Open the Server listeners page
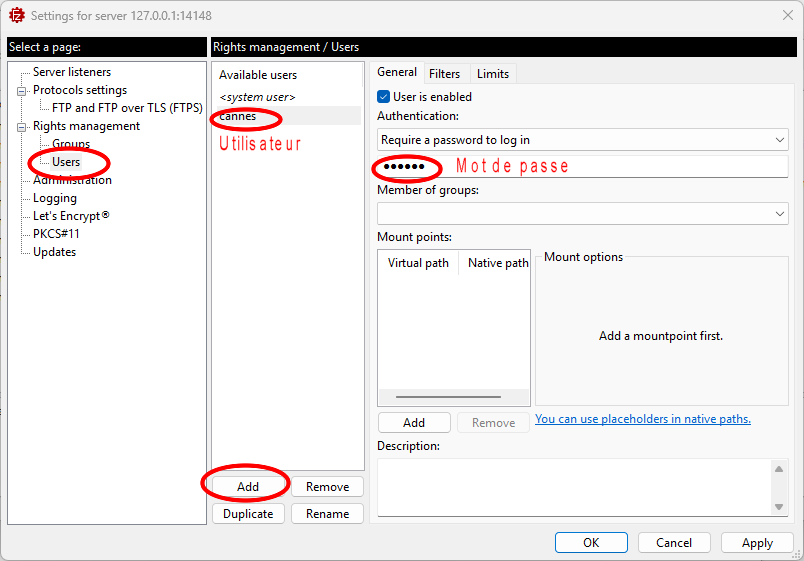The height and width of the screenshot is (561, 804). point(72,72)
